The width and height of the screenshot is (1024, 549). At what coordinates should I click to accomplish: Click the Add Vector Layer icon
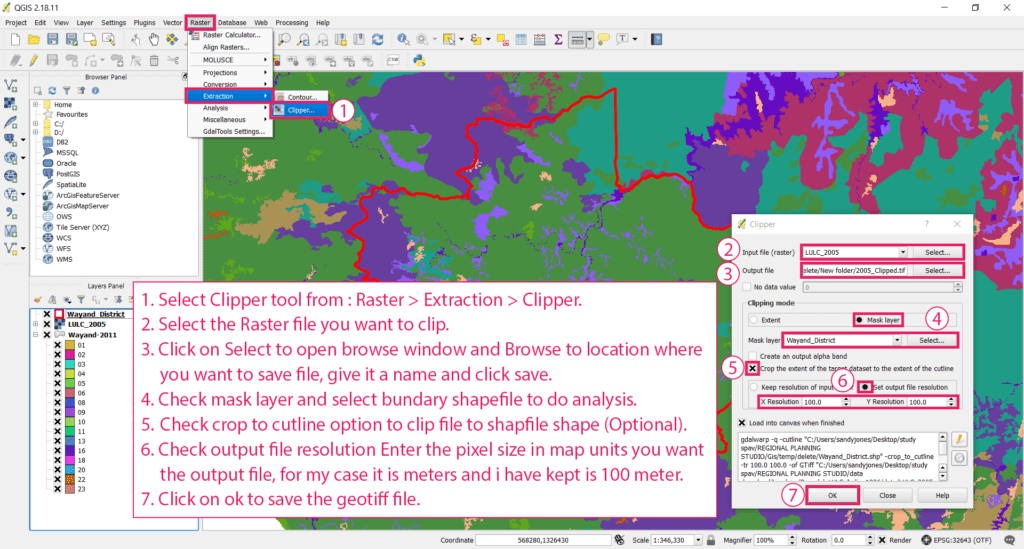[x=10, y=86]
